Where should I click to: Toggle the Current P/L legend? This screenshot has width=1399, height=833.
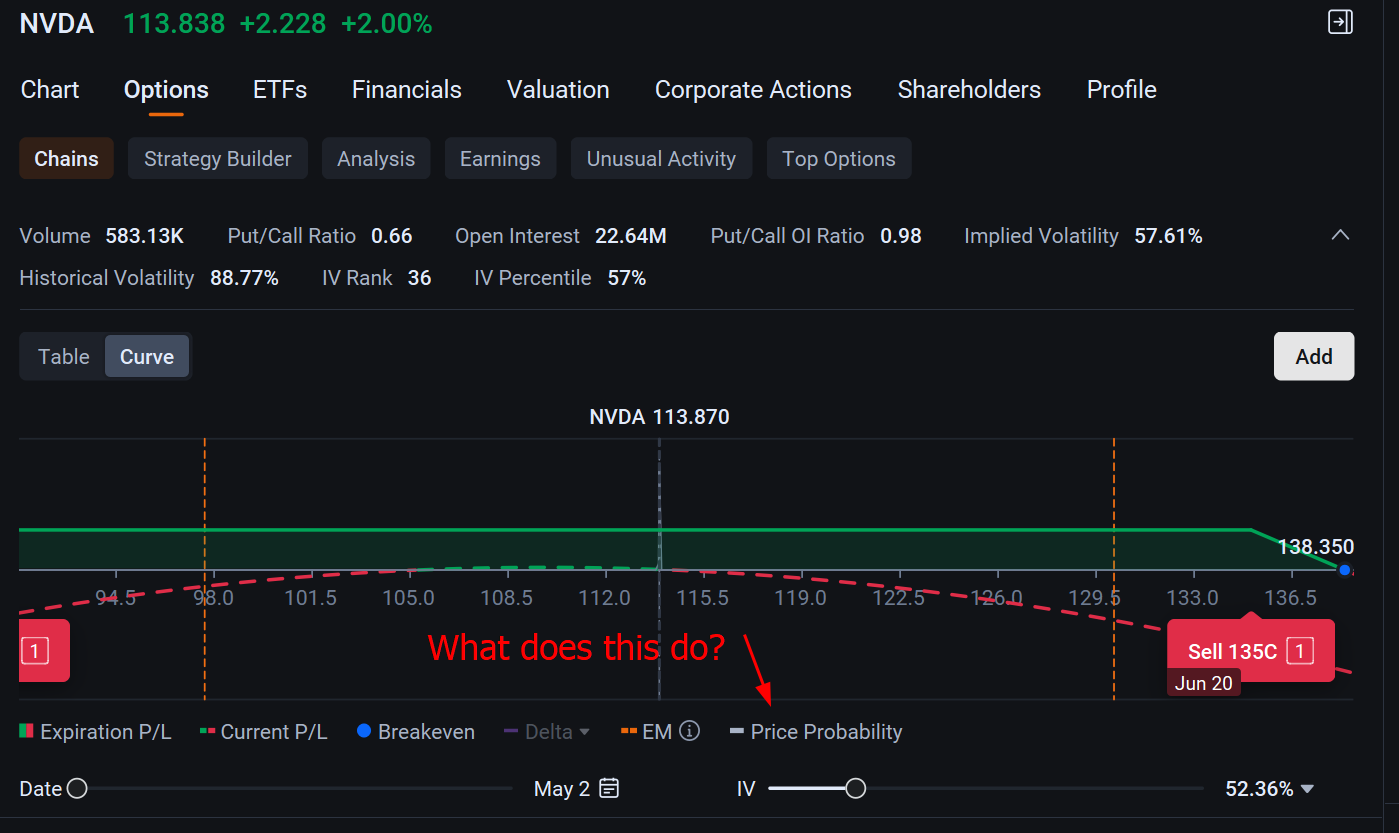pos(263,732)
